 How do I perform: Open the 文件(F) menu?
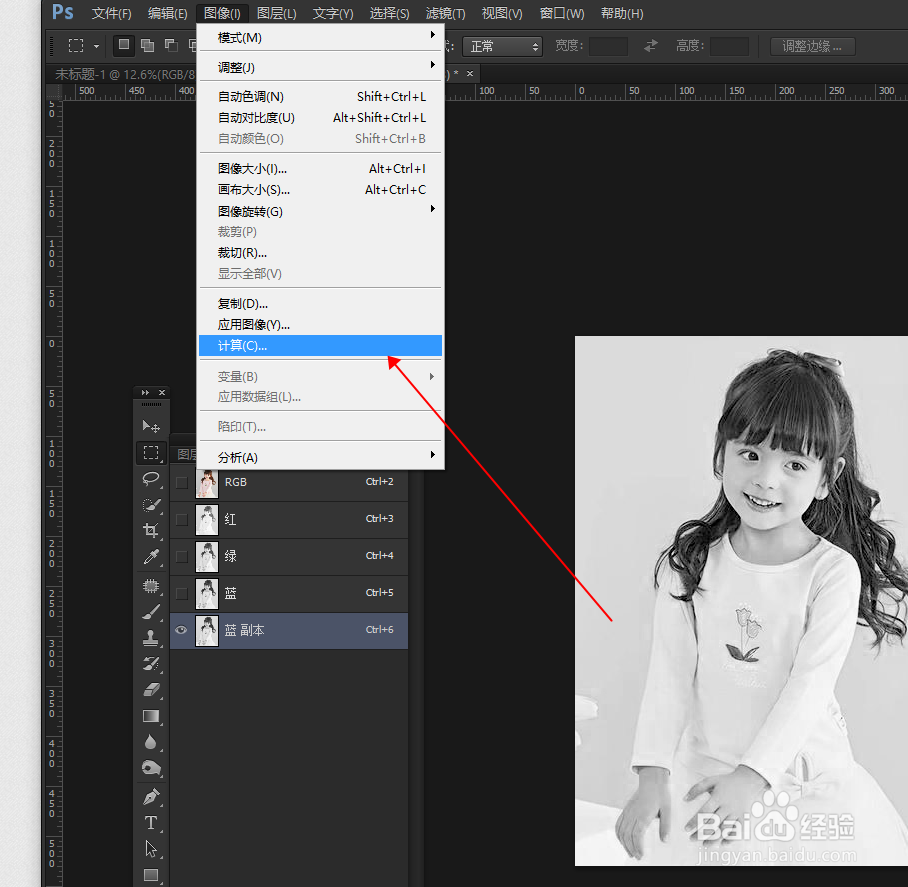click(x=111, y=13)
